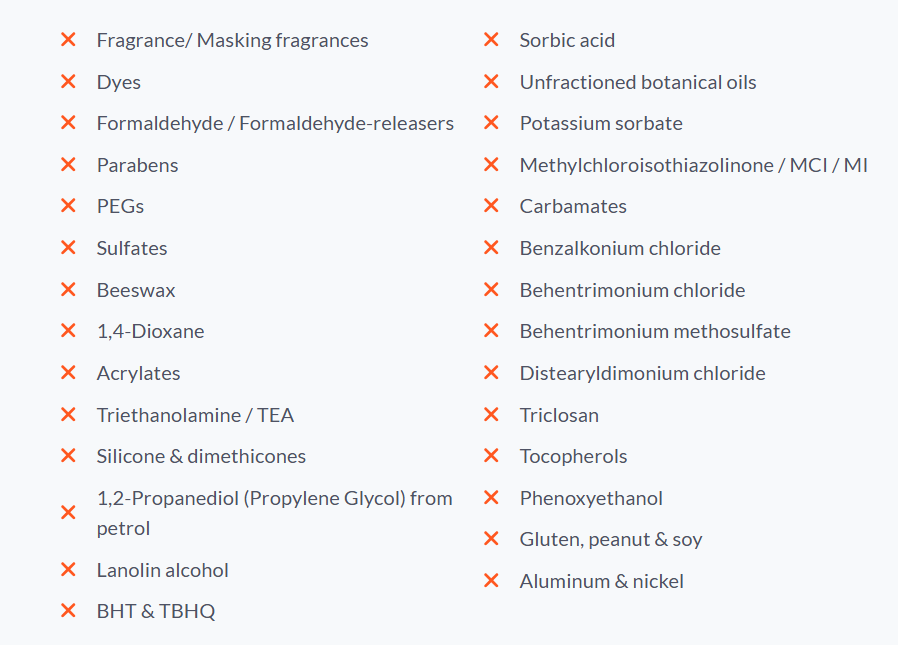Click the X icon next to Phenoxyethanol
This screenshot has width=898, height=645.
pyautogui.click(x=491, y=497)
